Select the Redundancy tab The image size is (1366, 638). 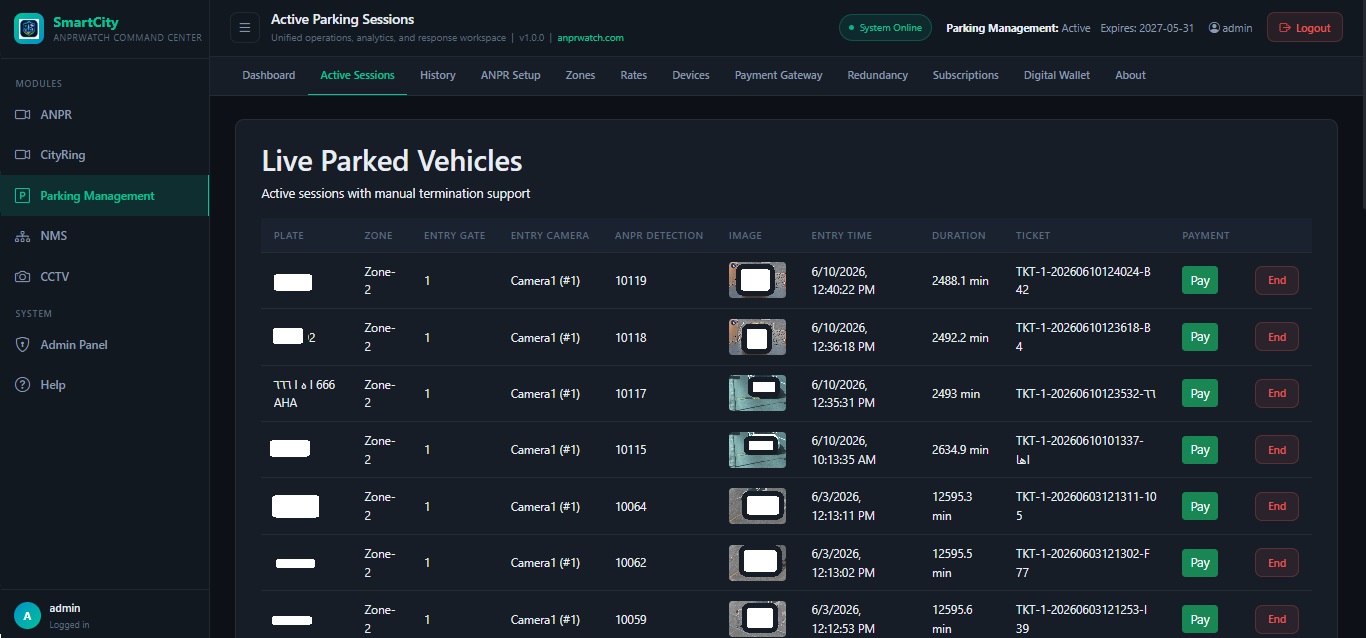coord(878,75)
